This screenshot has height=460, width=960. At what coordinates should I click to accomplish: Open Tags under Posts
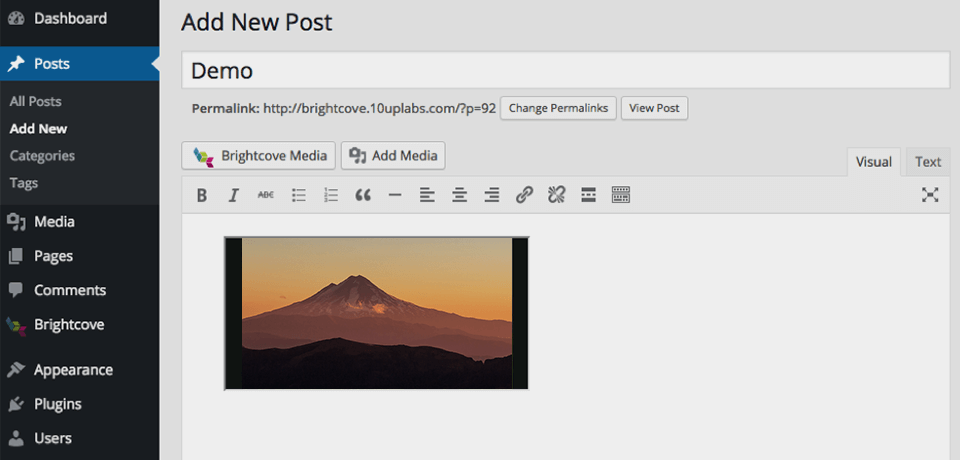pyautogui.click(x=24, y=183)
